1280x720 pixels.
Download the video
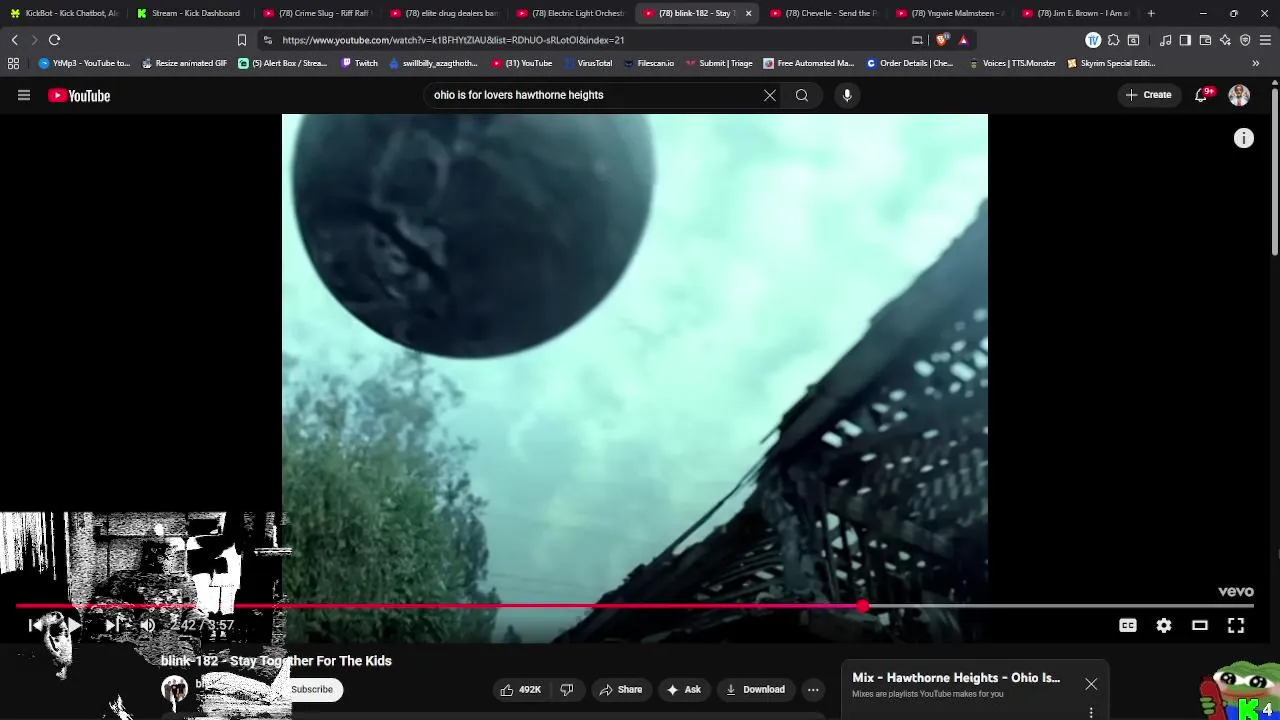pyautogui.click(x=755, y=689)
